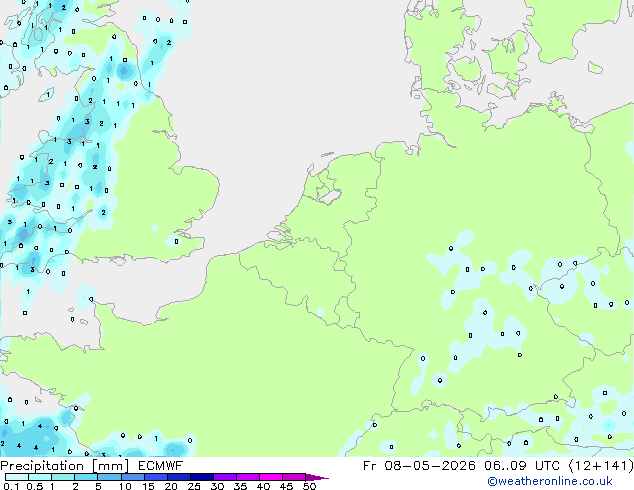Image resolution: width=634 pixels, height=490 pixels.
Task: Click the '0.5' legend scale value
Action: click(35, 486)
